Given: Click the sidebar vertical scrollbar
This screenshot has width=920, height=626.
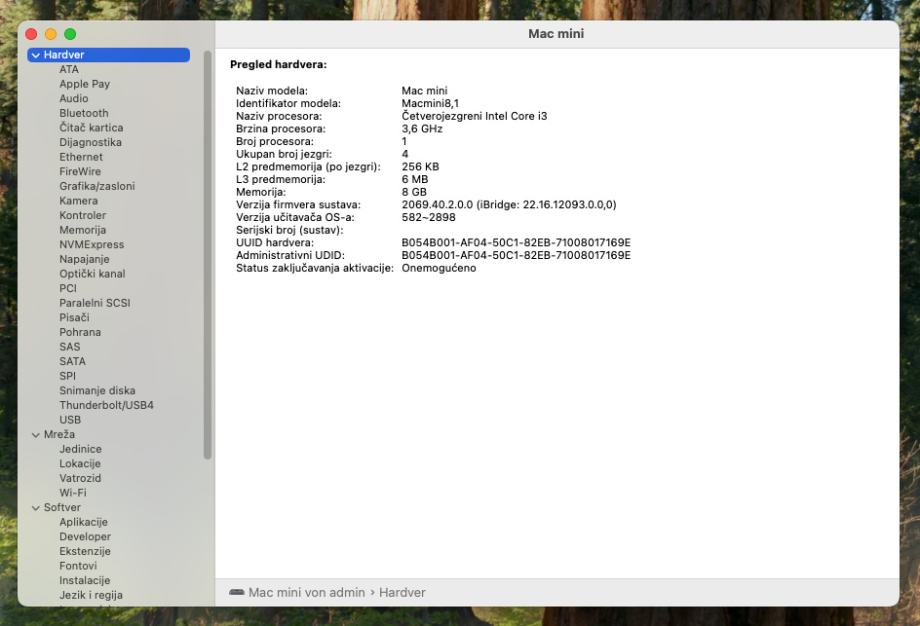Looking at the screenshot, I should click(x=207, y=255).
